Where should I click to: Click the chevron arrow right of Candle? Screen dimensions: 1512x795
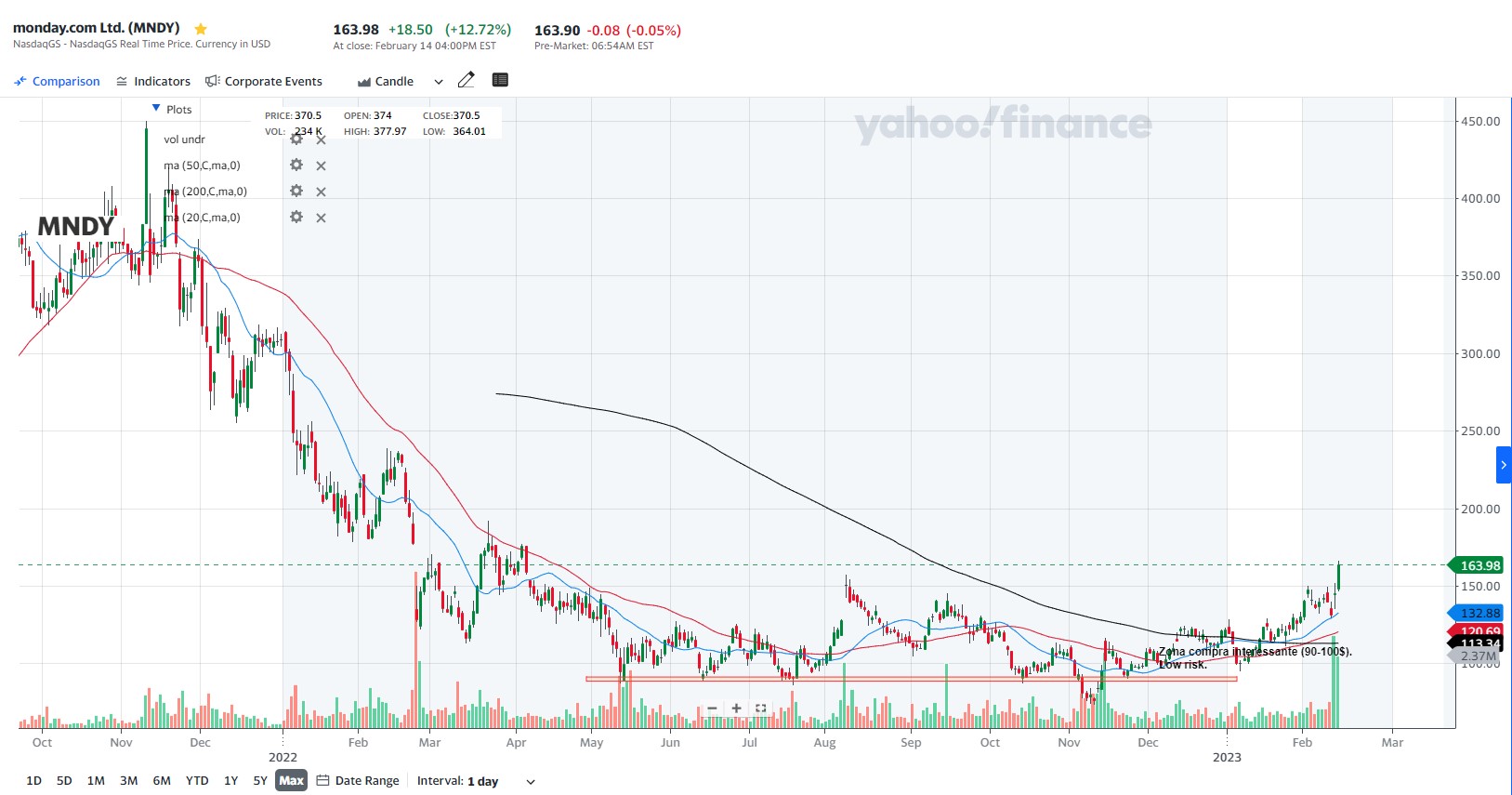point(439,82)
